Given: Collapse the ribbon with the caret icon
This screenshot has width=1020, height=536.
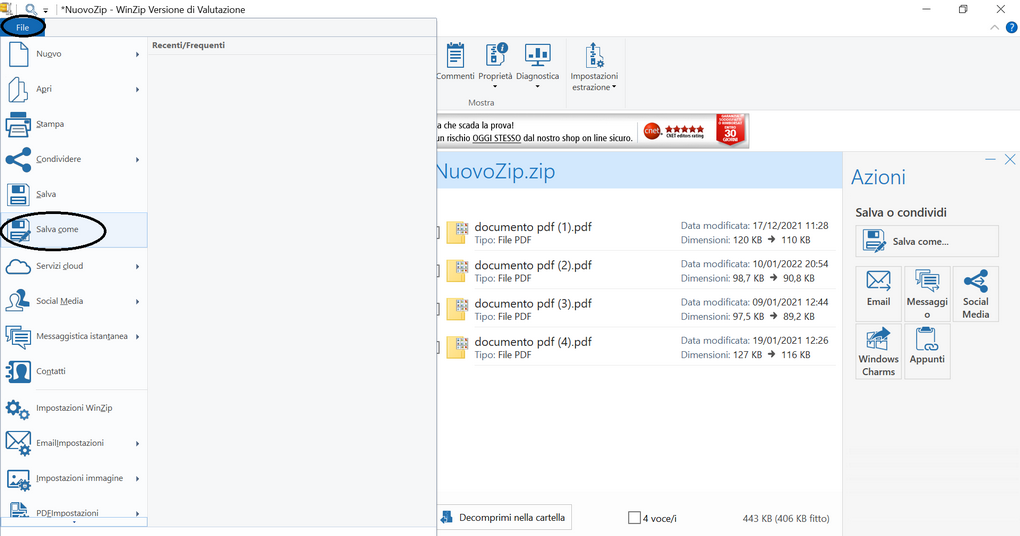Looking at the screenshot, I should 995,27.
